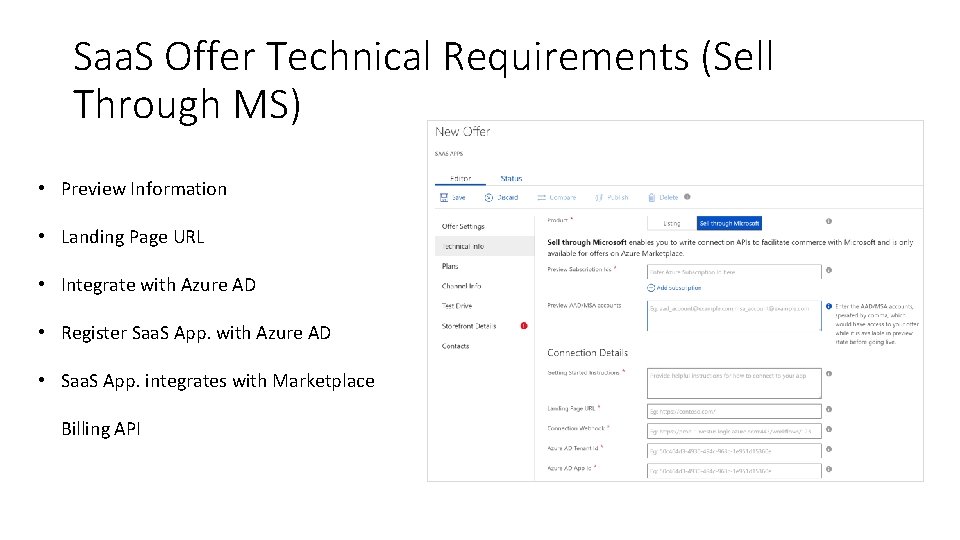Click the 'Billing API' text
960x540 pixels.
coord(101,429)
